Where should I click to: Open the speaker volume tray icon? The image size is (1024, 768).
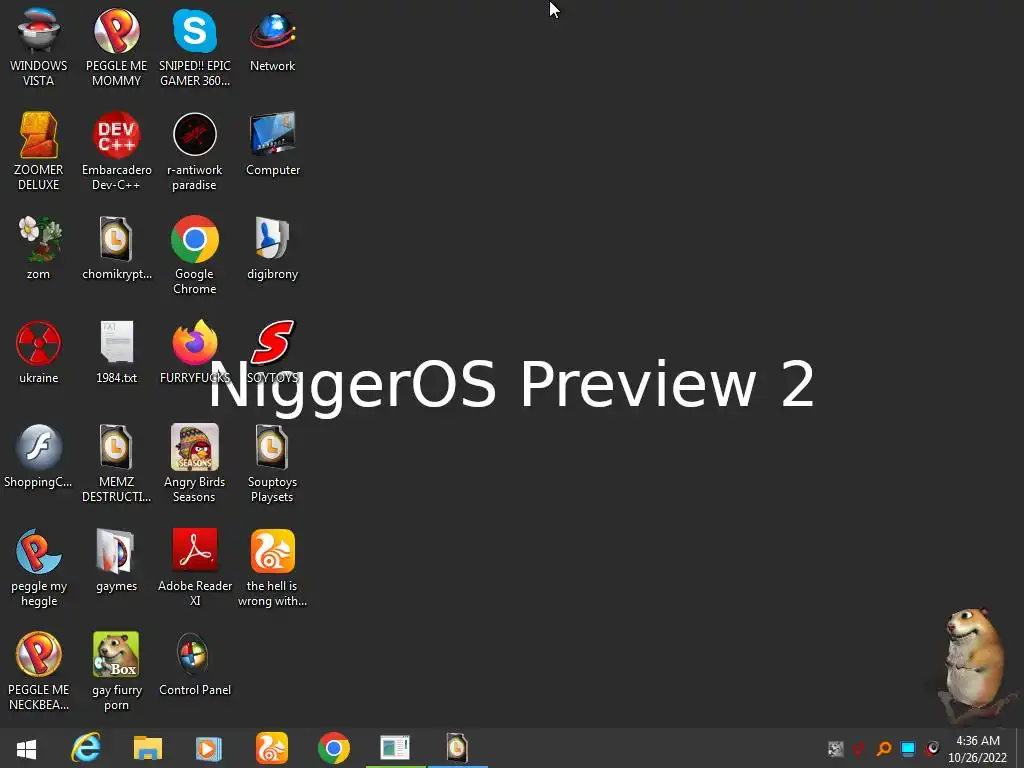coord(932,748)
